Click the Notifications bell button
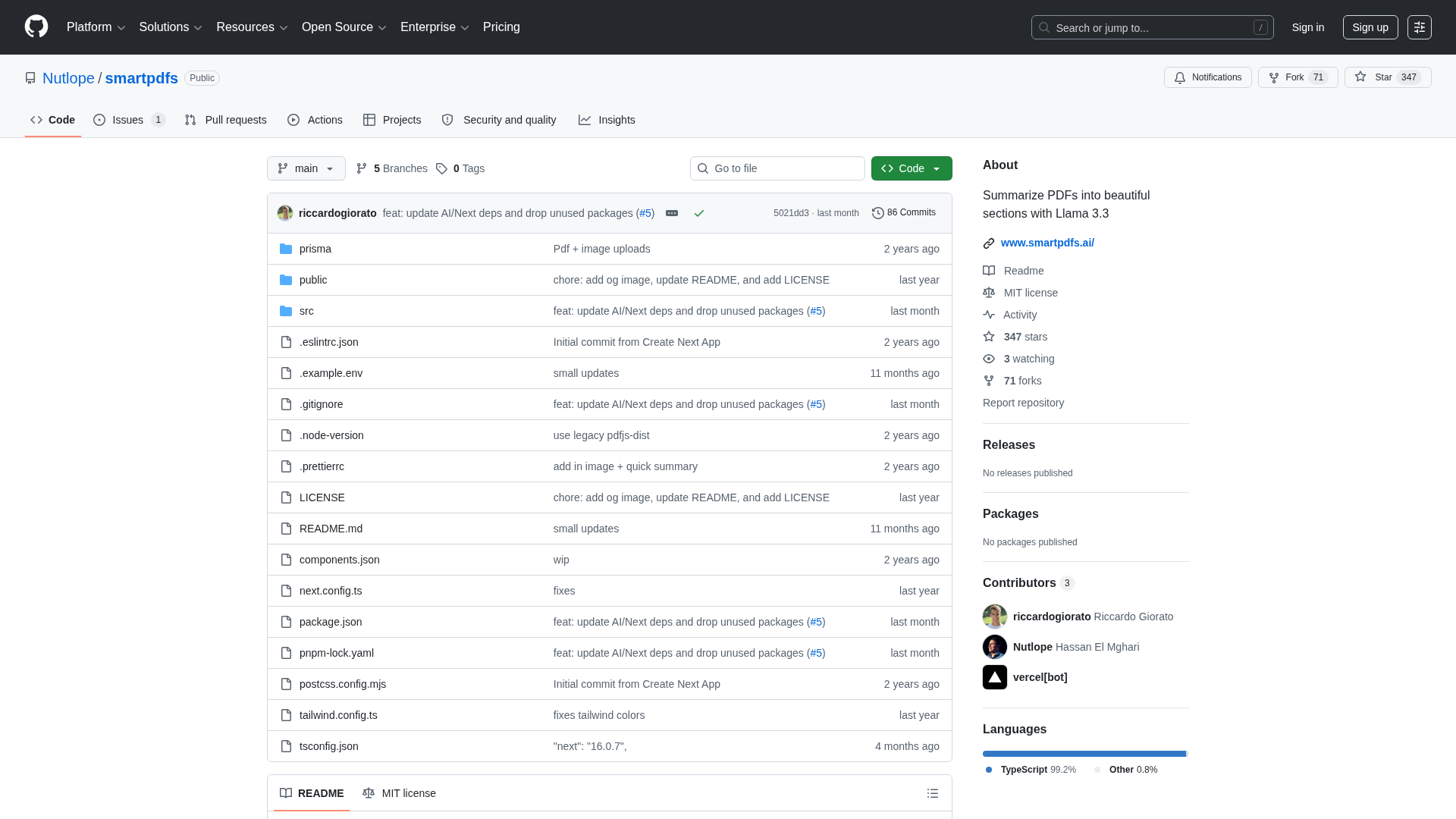 tap(1207, 77)
